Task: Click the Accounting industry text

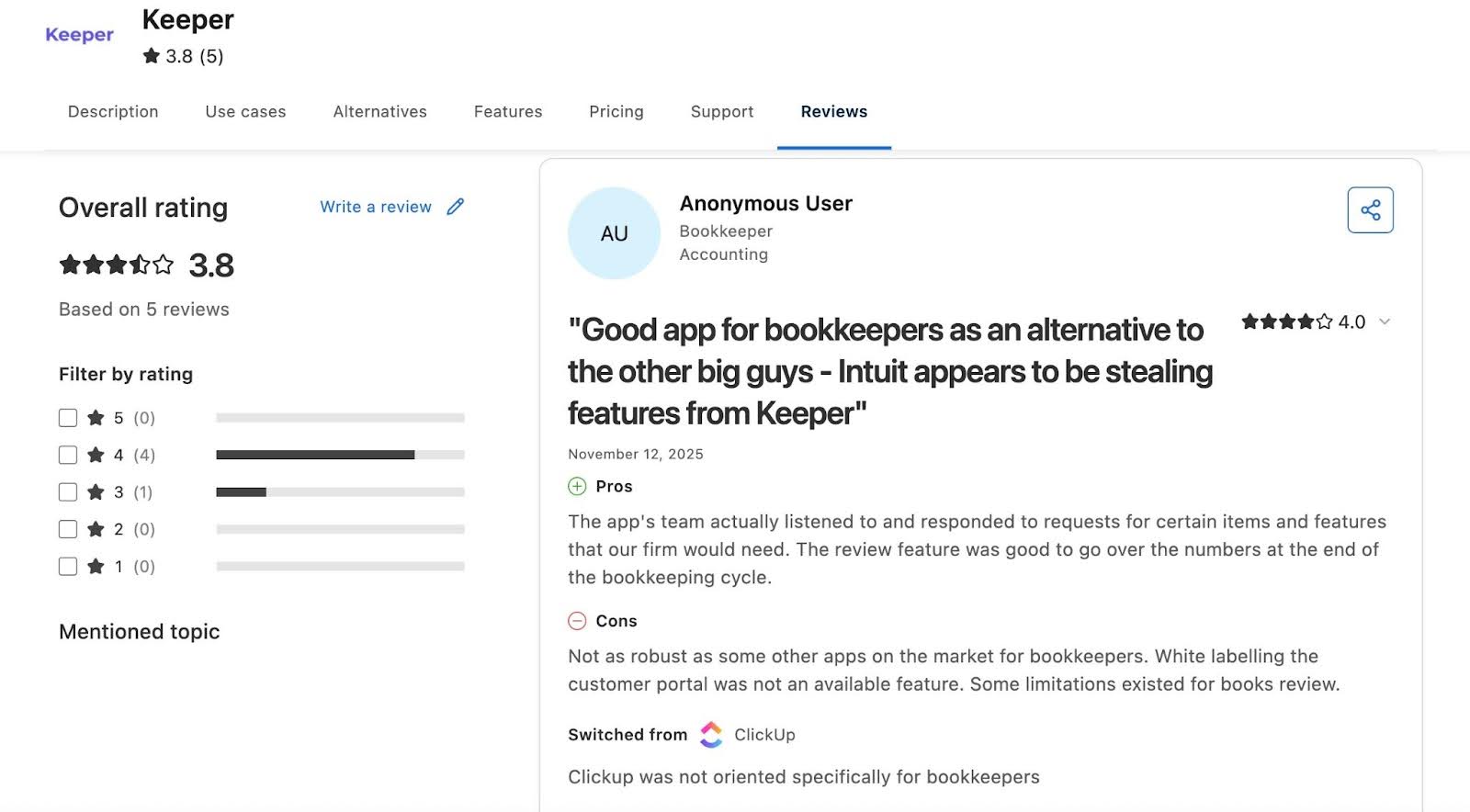Action: (x=723, y=254)
